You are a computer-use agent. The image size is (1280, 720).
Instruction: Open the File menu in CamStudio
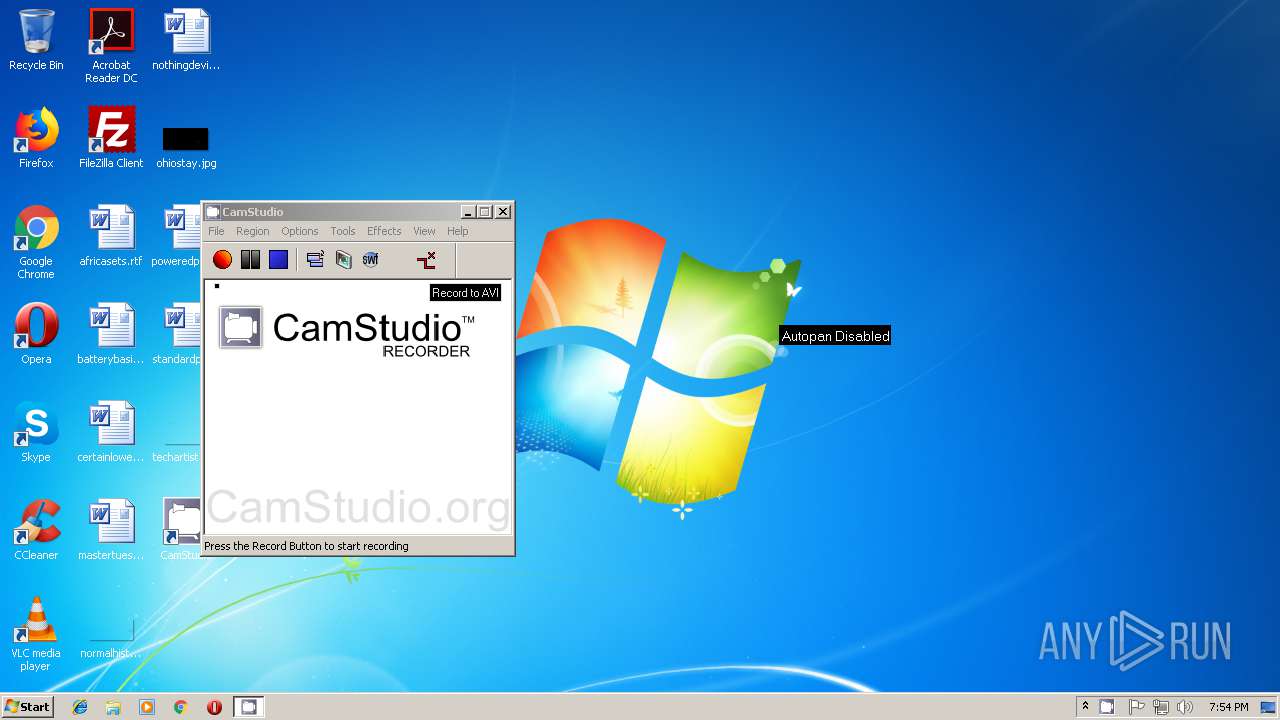point(216,231)
